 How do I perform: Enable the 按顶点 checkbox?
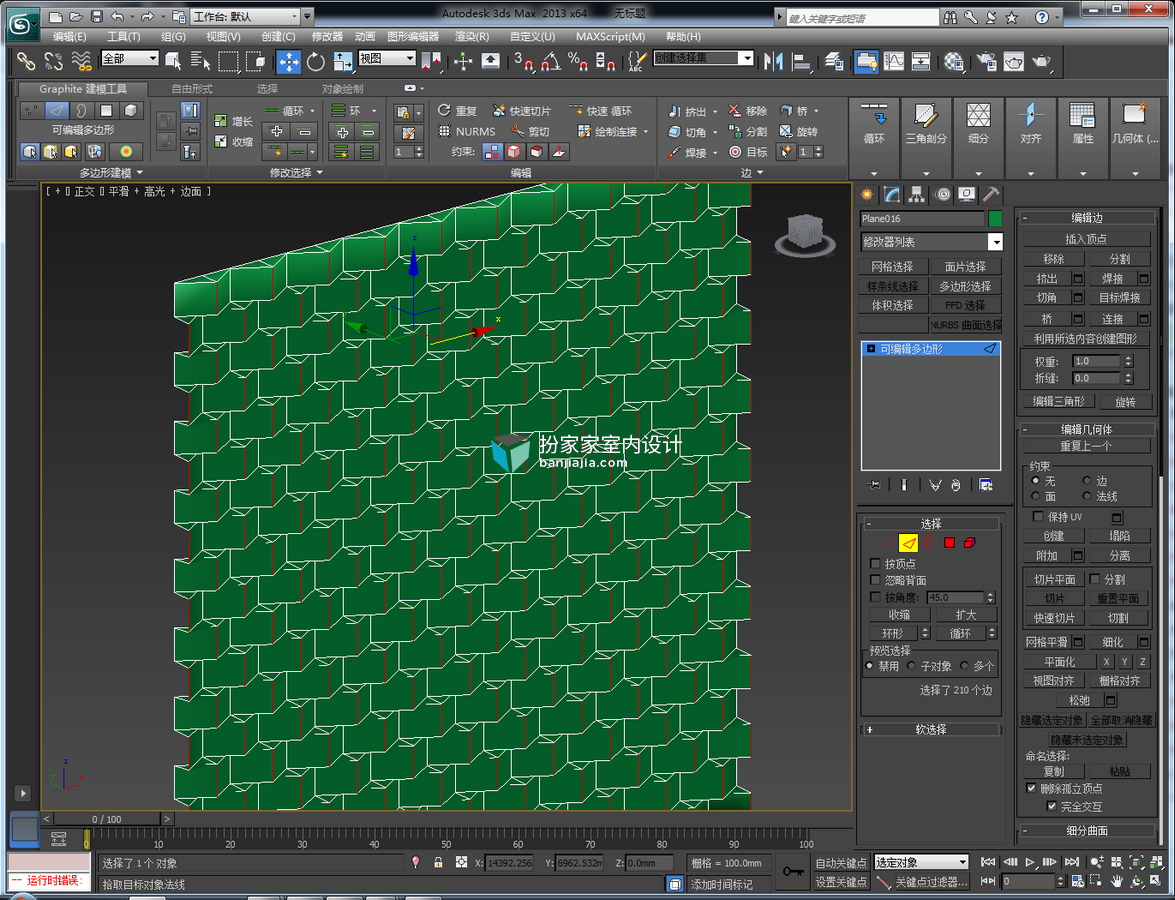coord(875,564)
